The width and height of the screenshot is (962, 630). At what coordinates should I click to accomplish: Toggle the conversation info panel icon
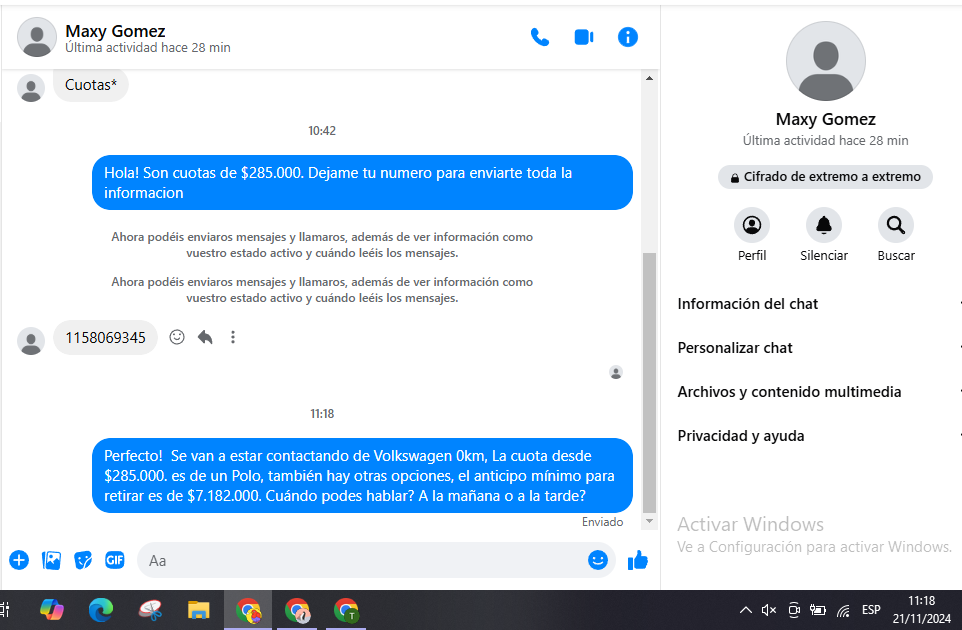[628, 38]
